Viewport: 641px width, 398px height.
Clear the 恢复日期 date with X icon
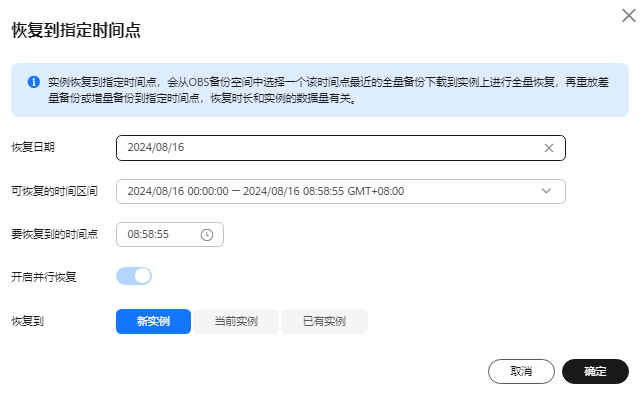(x=549, y=148)
